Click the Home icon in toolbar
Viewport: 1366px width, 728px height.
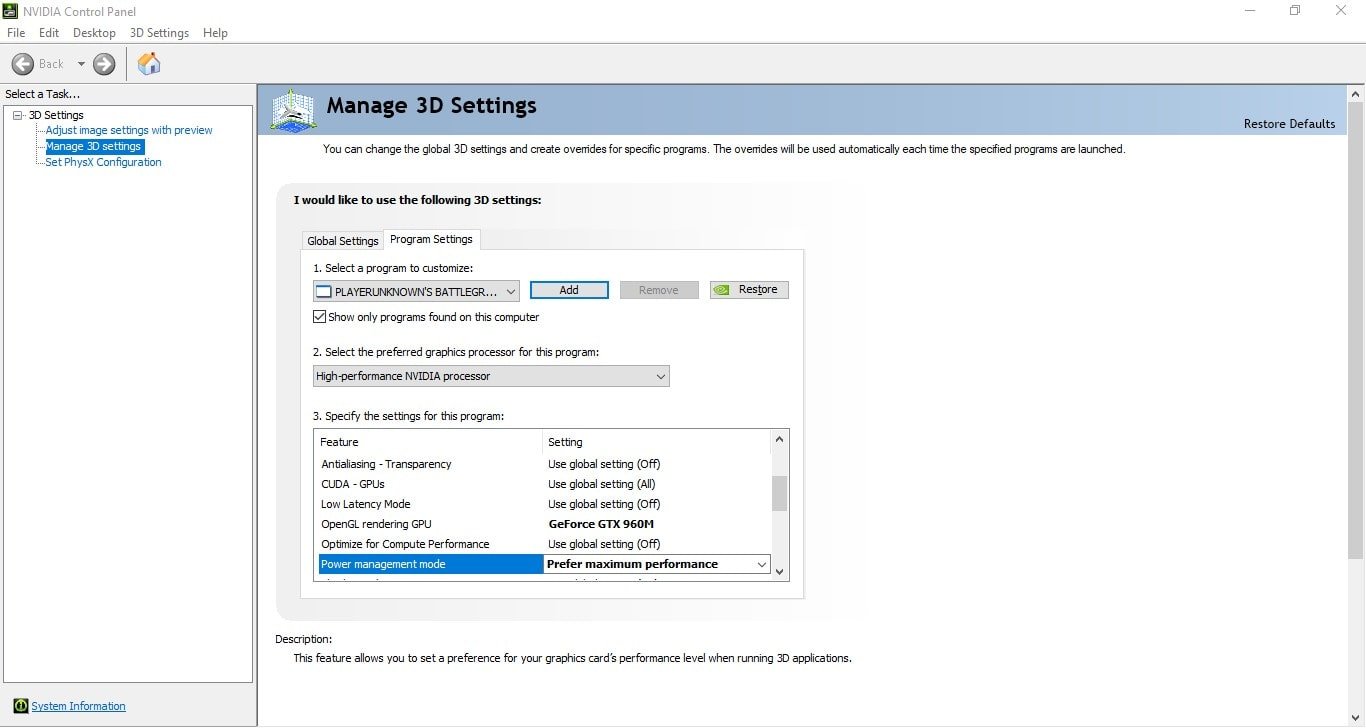149,64
